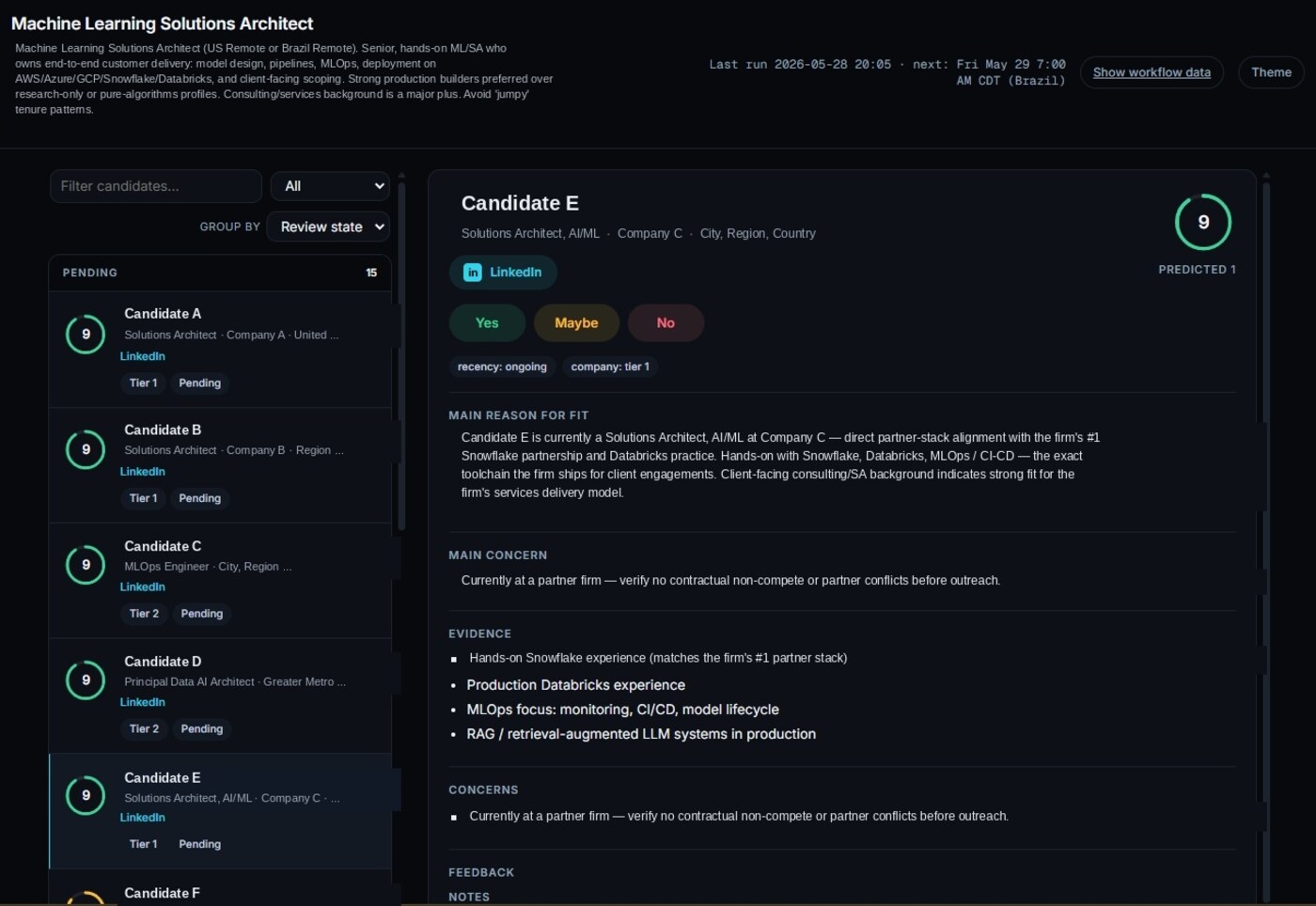
Task: Click Candidate D's score ring icon
Action: [86, 680]
